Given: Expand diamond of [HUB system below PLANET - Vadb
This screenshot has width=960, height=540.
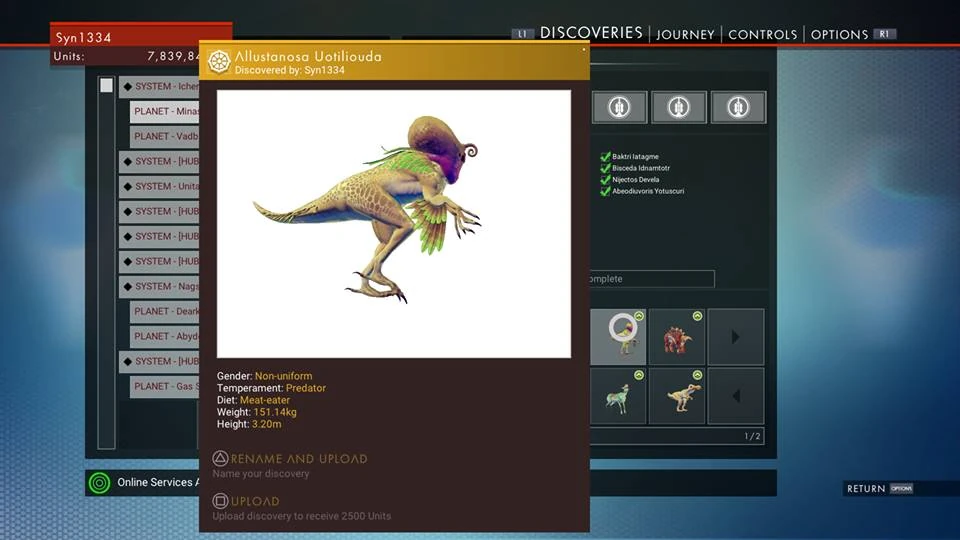Looking at the screenshot, I should [x=128, y=162].
